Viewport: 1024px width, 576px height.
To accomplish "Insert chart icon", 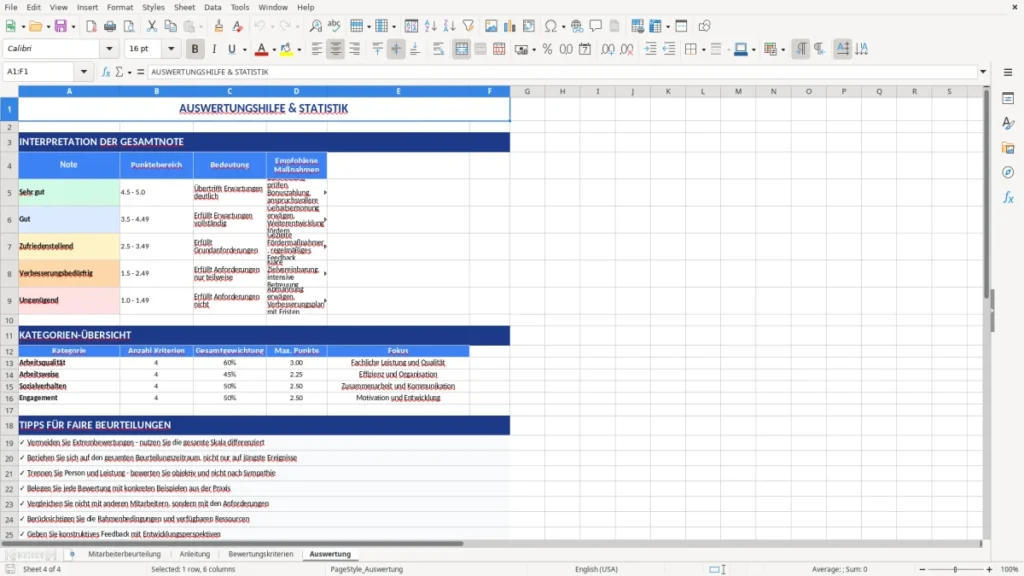I will click(510, 26).
